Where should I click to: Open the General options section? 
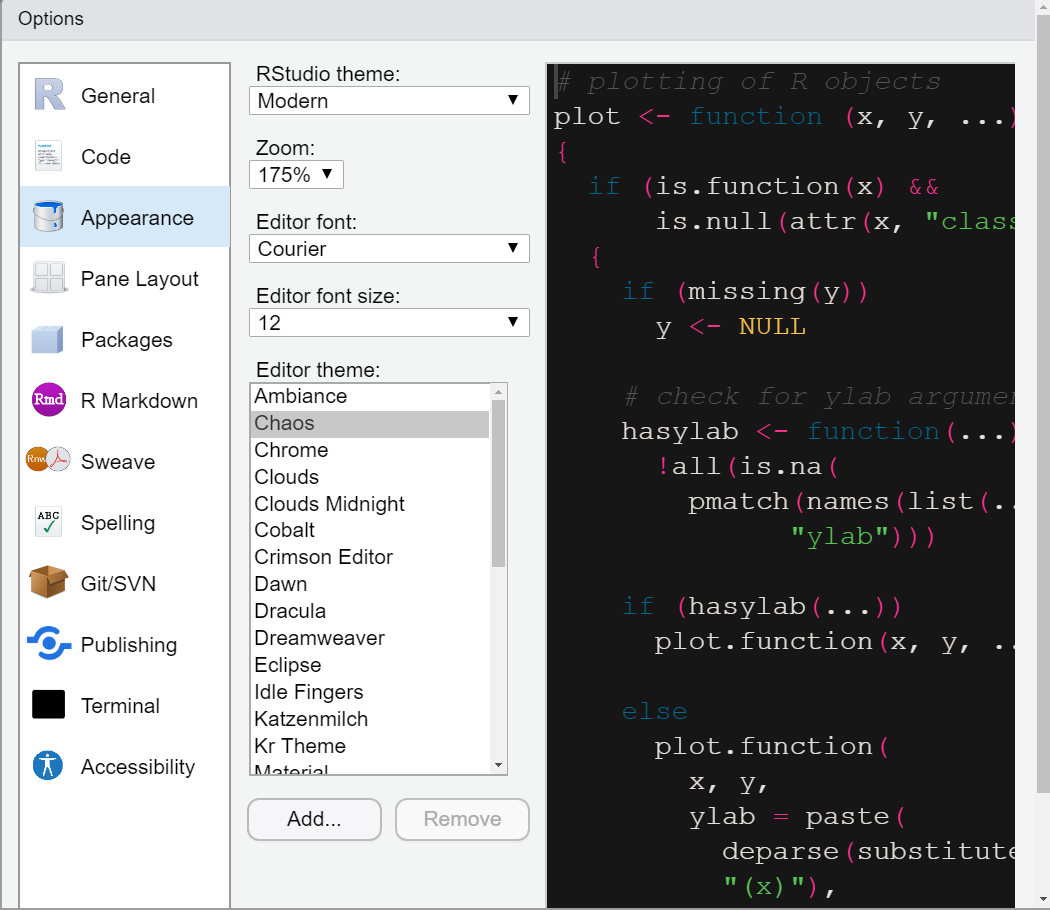125,95
